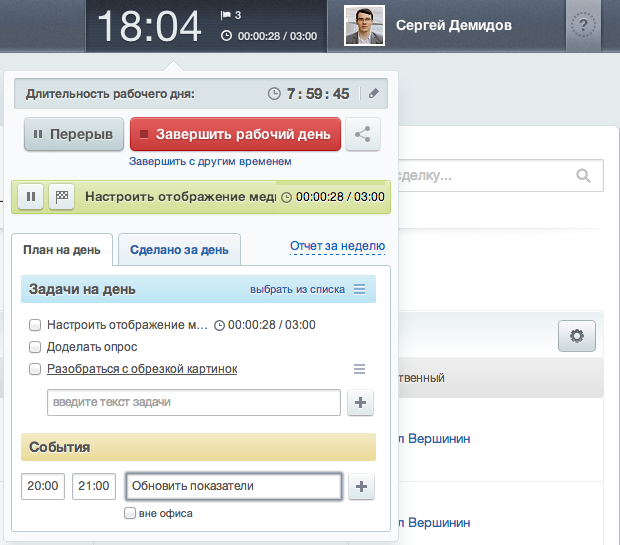Click clock icon next to workday duration
Viewport: 620px width, 545px height.
[x=274, y=94]
